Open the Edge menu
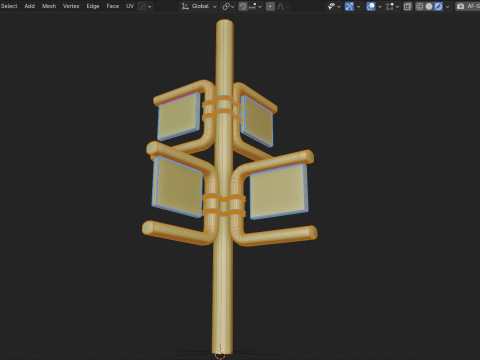The image size is (480, 360). tap(93, 6)
